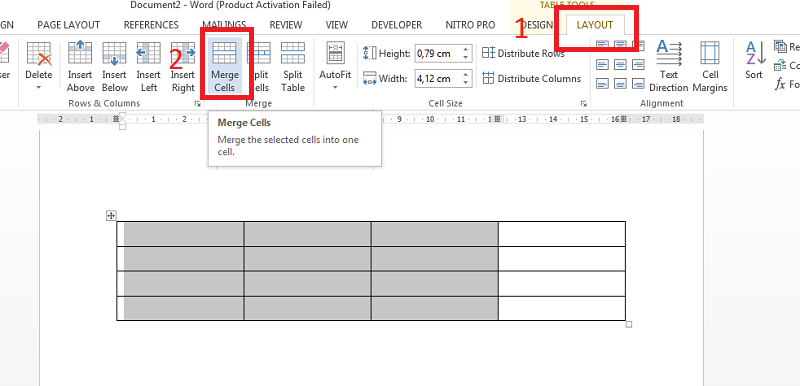Switch to the REVIEW tab
The height and width of the screenshot is (386, 800).
pos(286,25)
